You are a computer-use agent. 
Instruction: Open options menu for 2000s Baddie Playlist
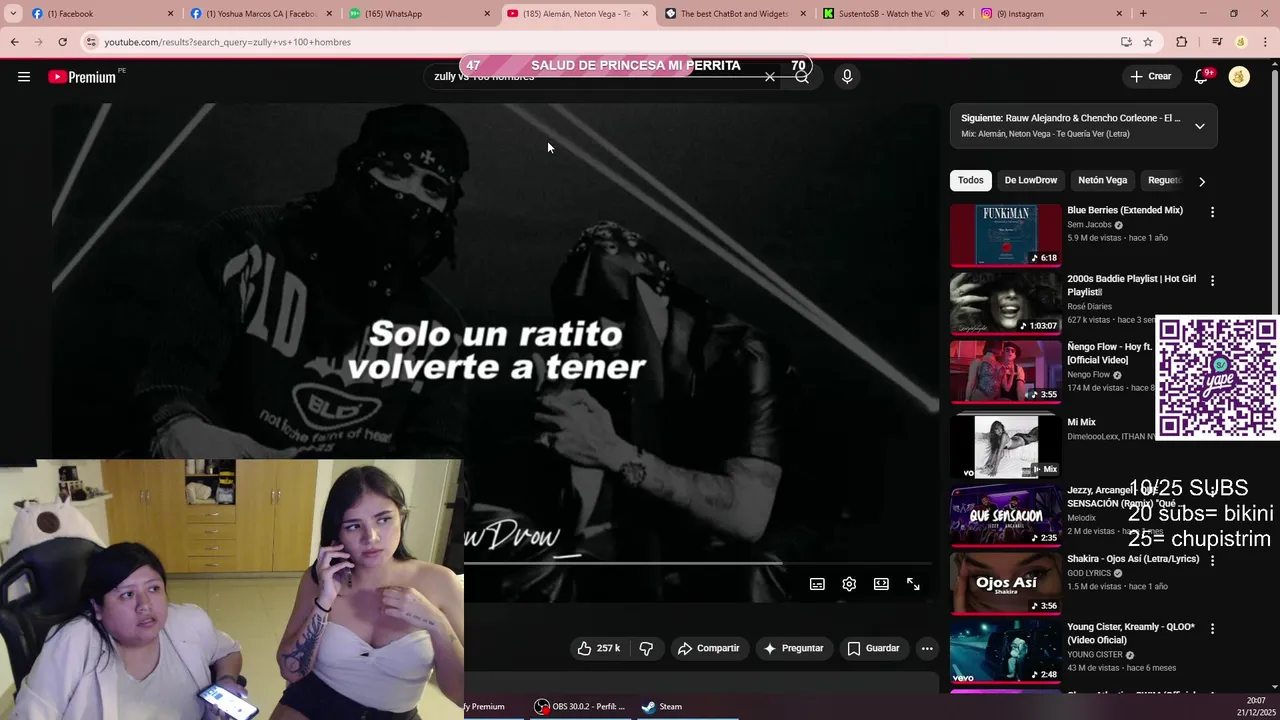pos(1212,281)
